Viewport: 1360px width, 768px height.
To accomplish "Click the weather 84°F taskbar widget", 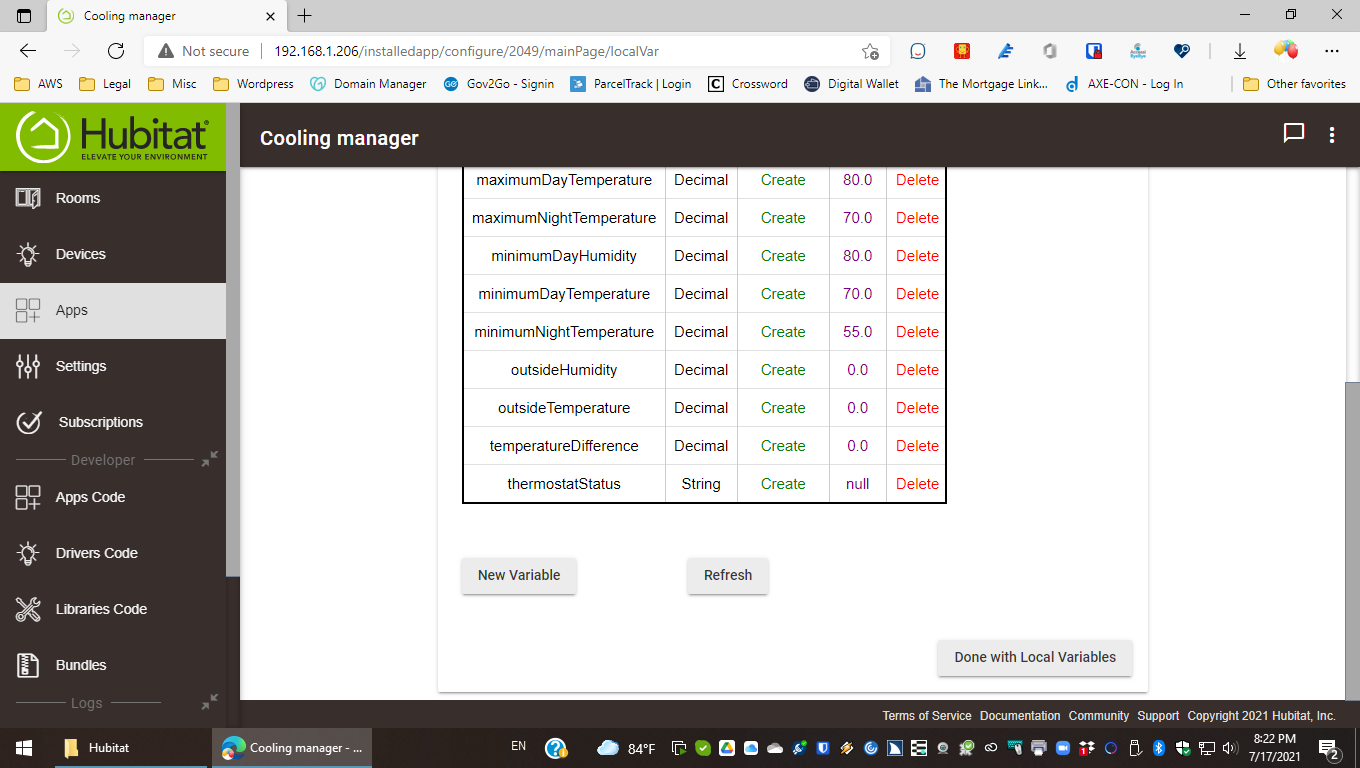I will tap(626, 748).
